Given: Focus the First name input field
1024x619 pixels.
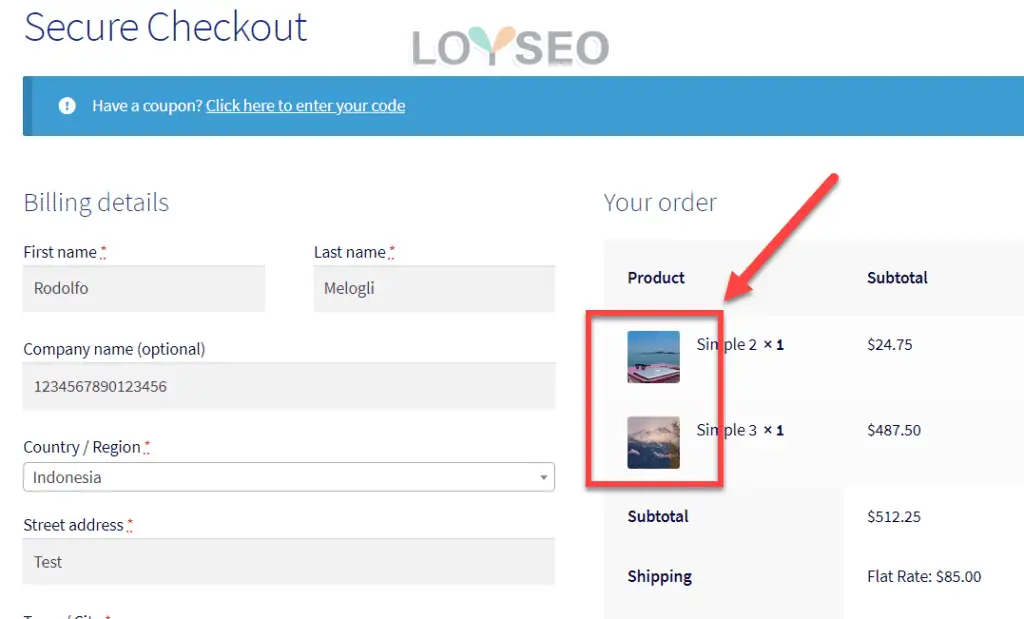Looking at the screenshot, I should pyautogui.click(x=144, y=289).
